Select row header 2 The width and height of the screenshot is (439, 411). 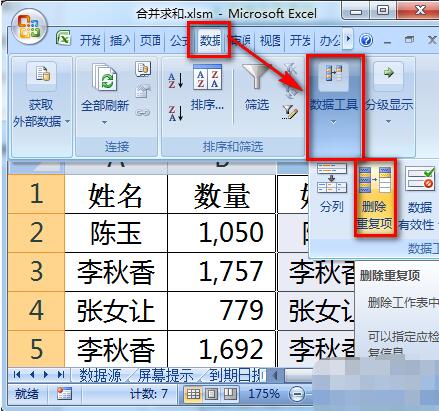click(36, 233)
